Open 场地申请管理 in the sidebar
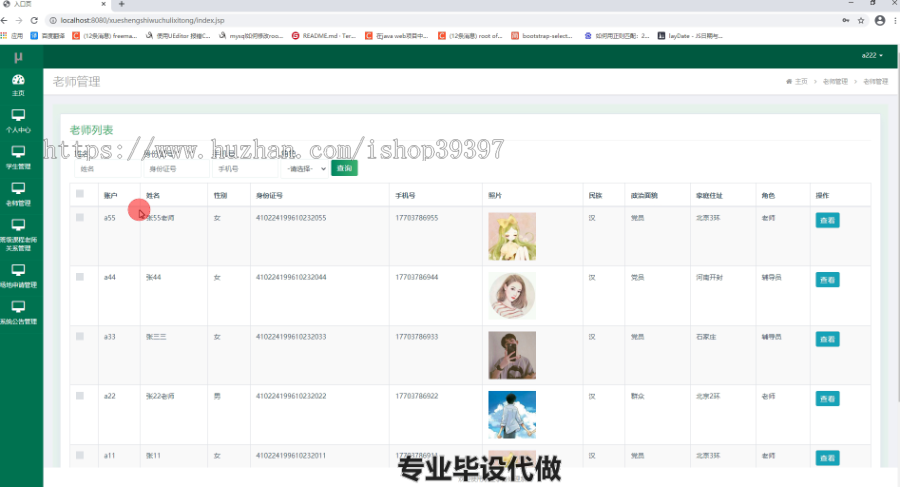The width and height of the screenshot is (900, 487). [x=18, y=276]
